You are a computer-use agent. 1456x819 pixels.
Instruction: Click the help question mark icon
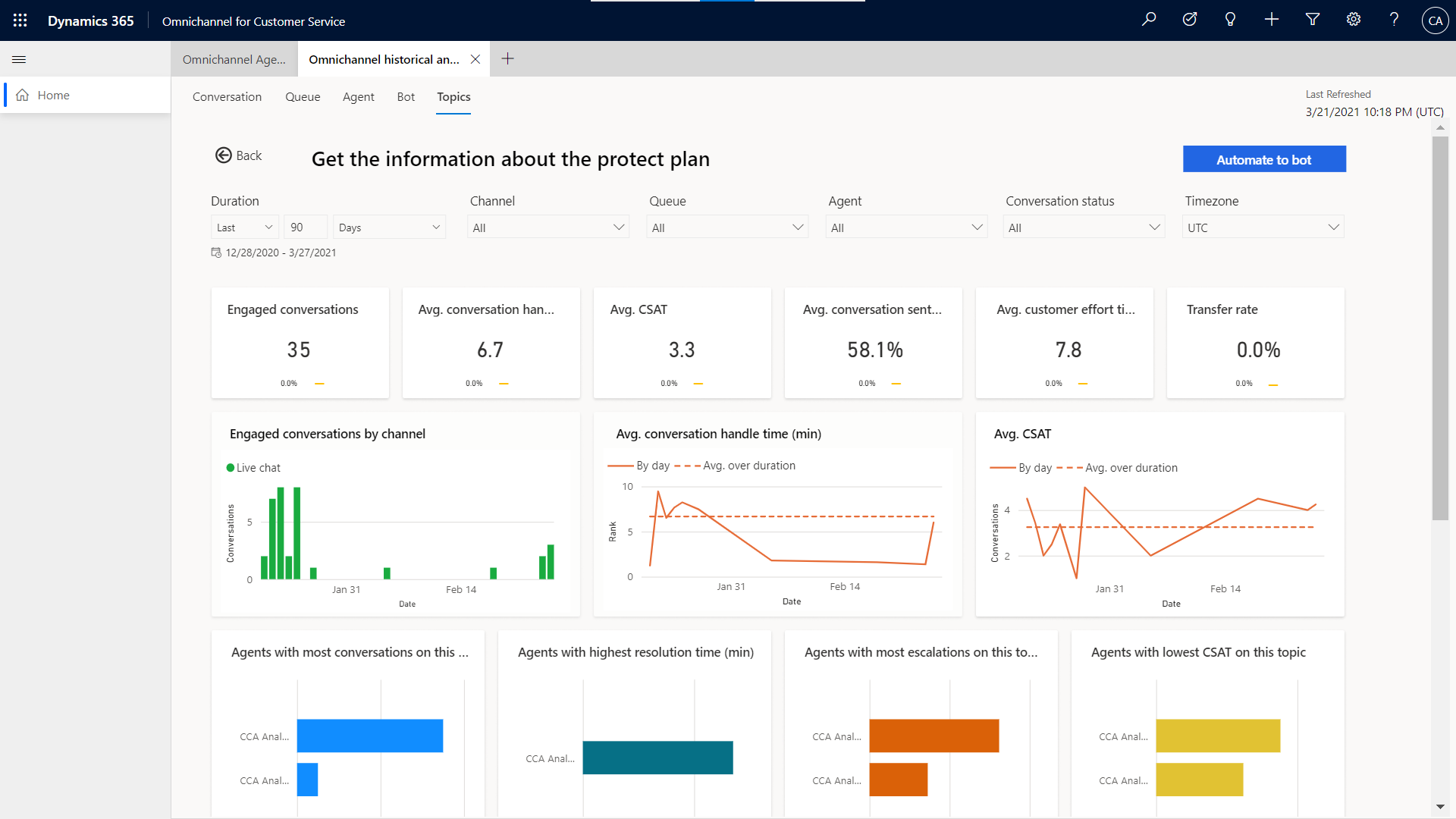coord(1393,20)
